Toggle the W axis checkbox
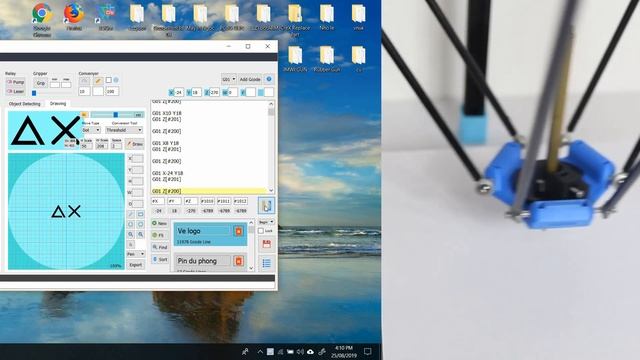This screenshot has height=360, width=640. 224,93
